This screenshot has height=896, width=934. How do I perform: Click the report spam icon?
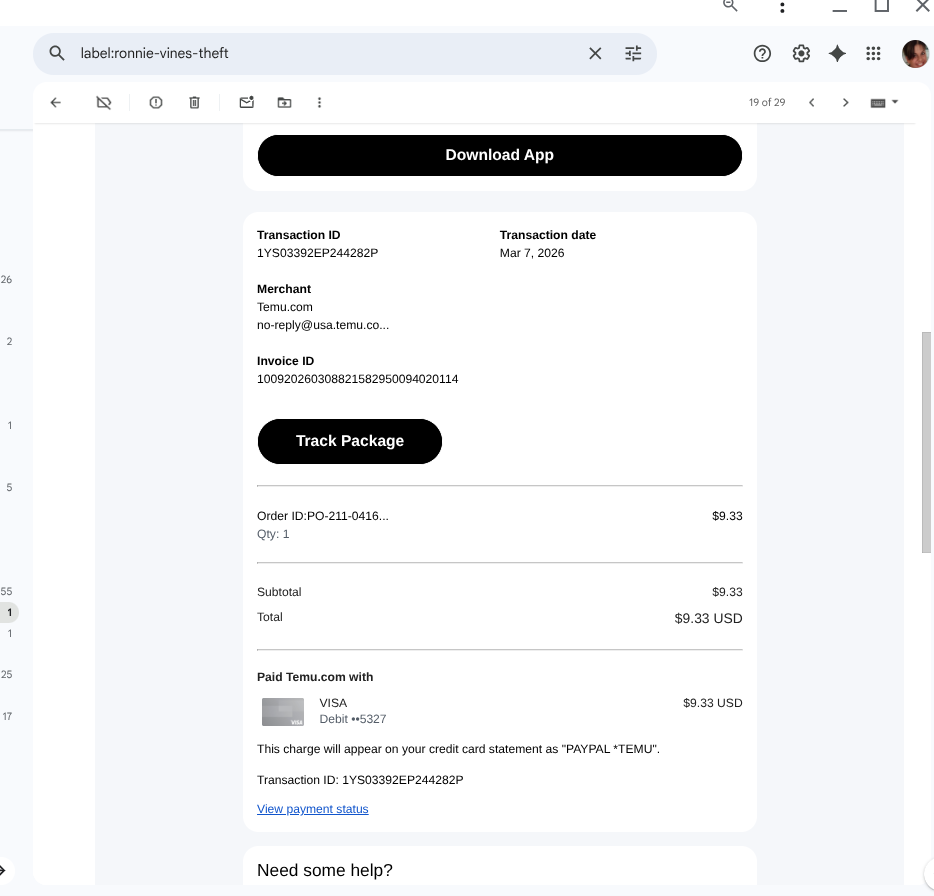[x=156, y=102]
